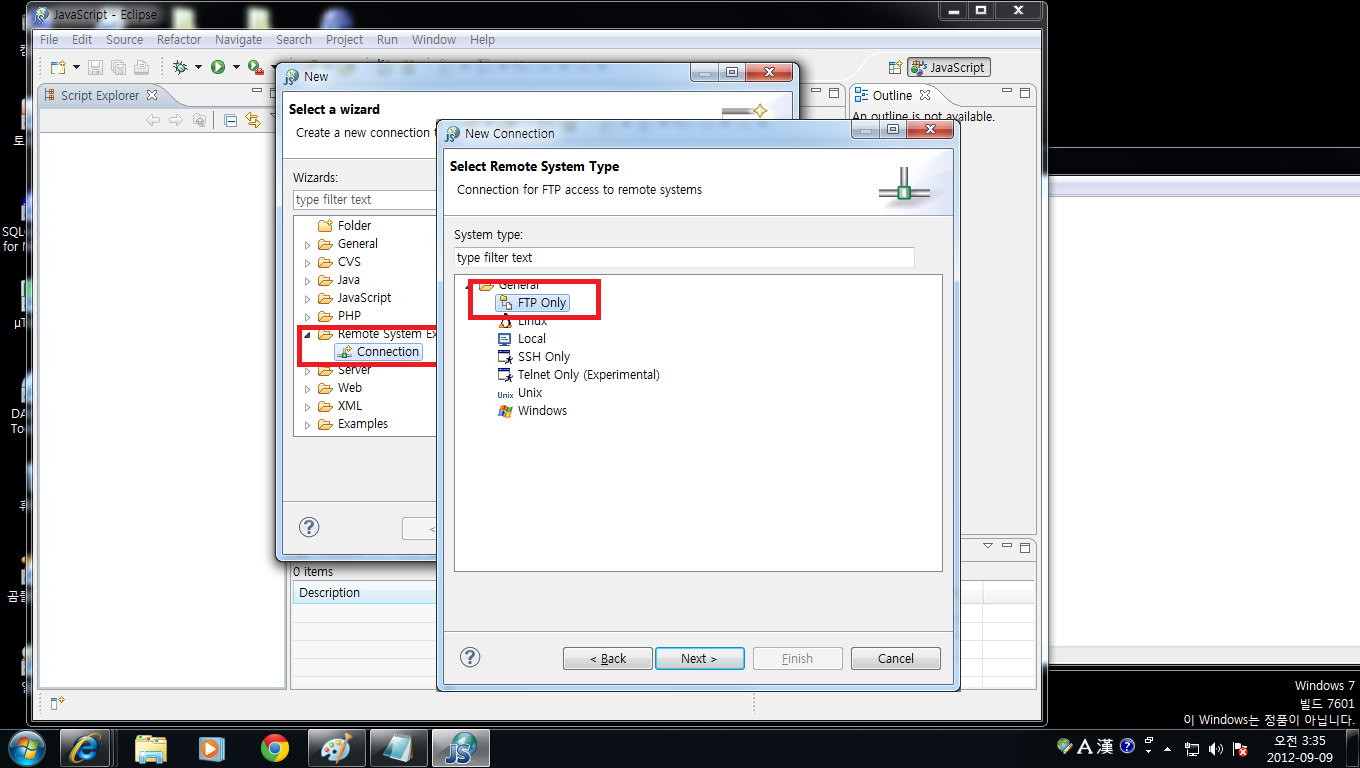Open the Refactor menu
This screenshot has height=768, width=1360.
pos(179,40)
